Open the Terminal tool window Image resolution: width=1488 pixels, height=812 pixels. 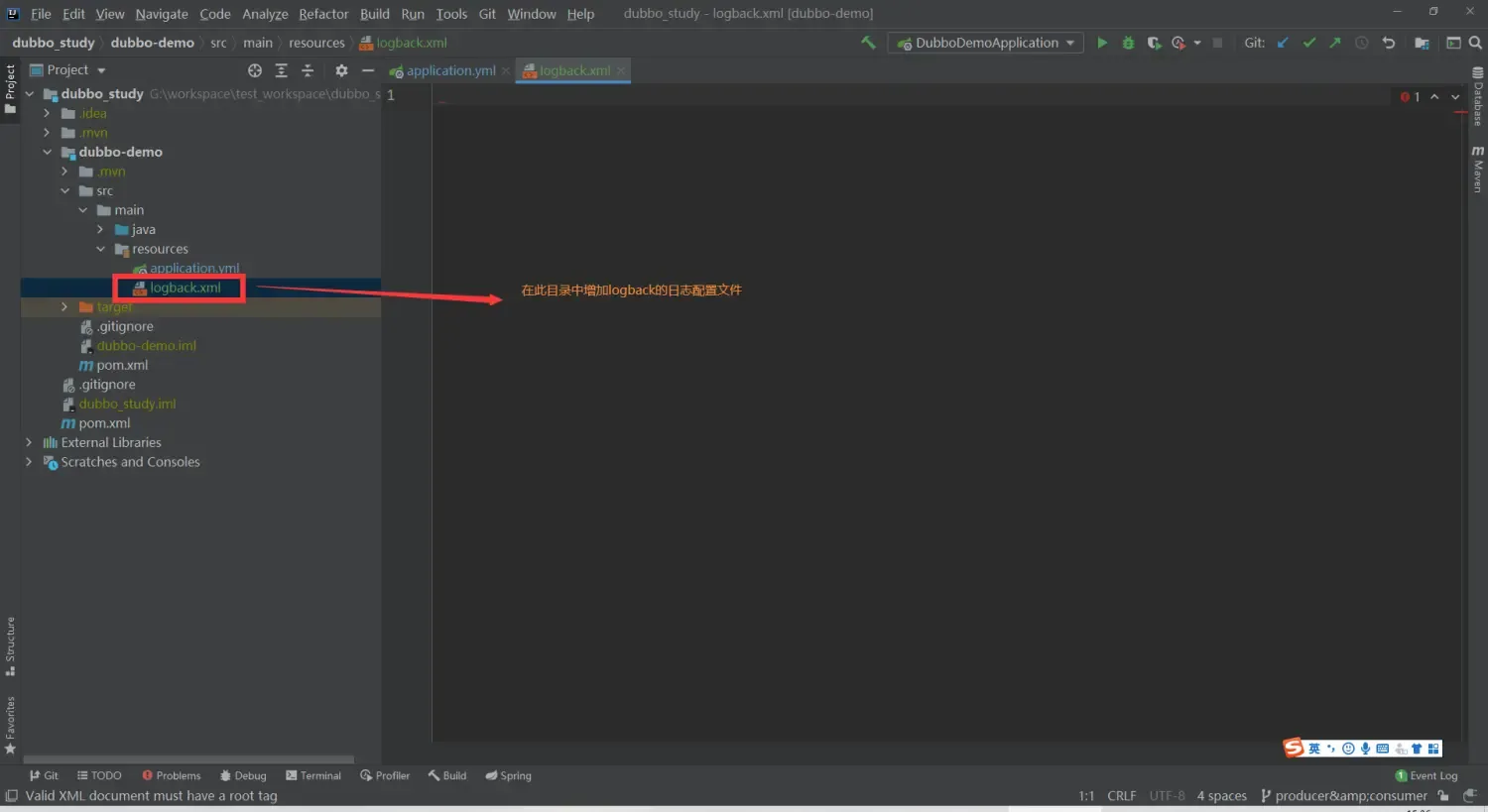(313, 775)
